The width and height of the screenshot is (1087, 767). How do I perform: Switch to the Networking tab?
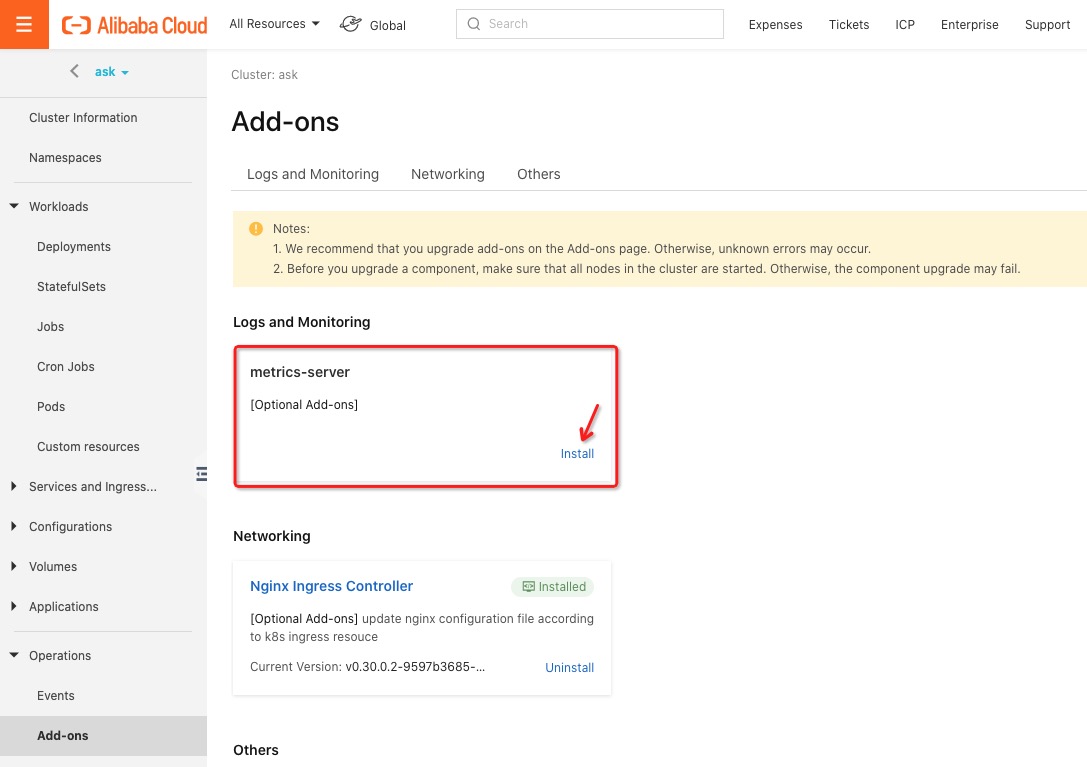448,174
